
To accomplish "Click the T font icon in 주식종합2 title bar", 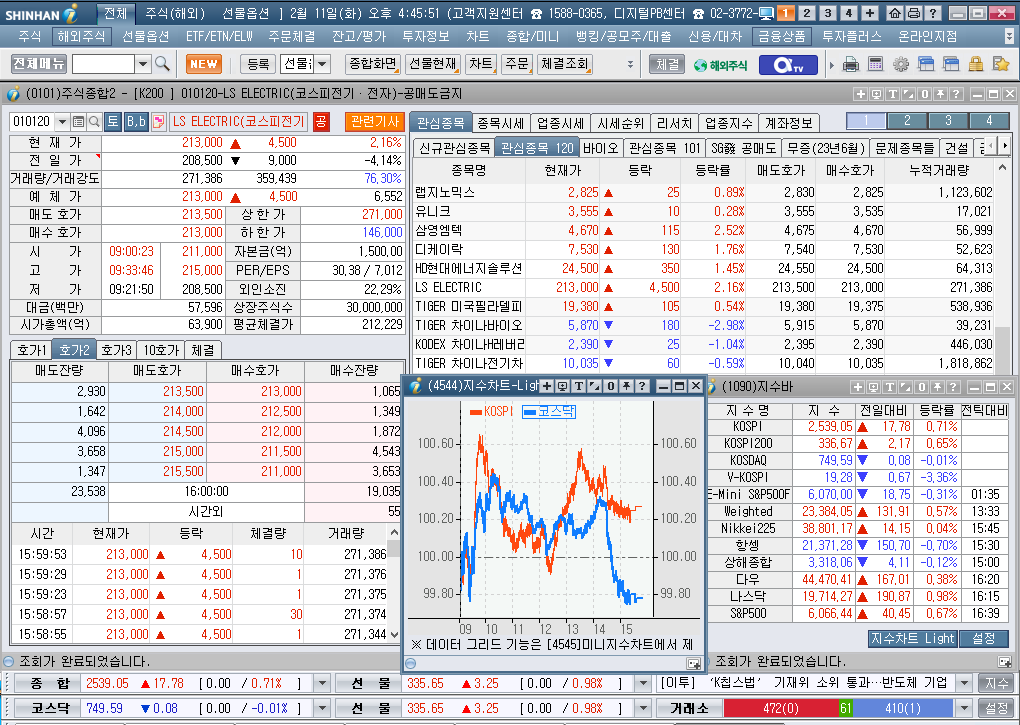I will pyautogui.click(x=893, y=94).
